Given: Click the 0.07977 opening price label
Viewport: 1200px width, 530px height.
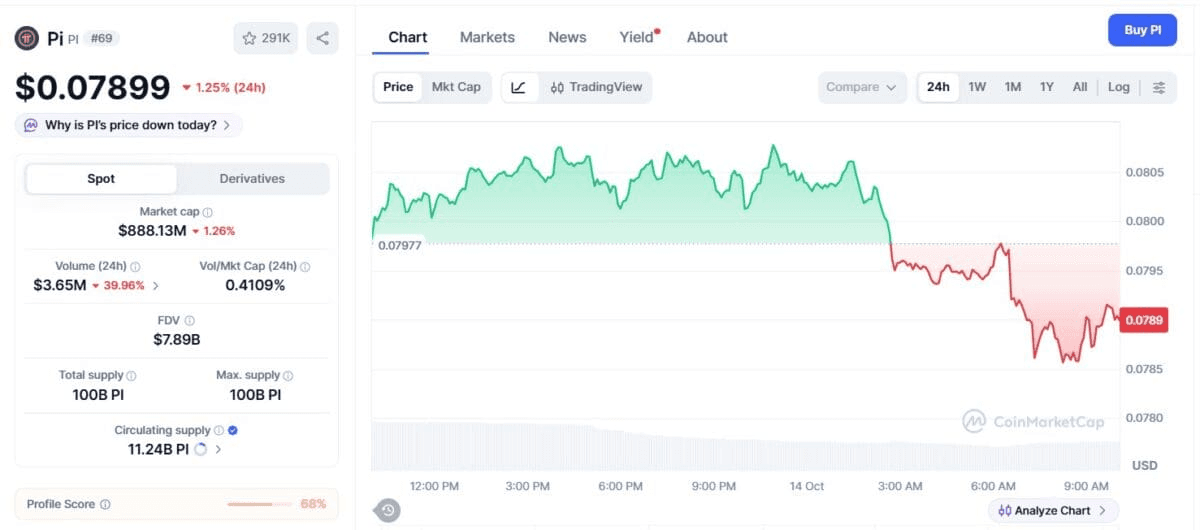Looking at the screenshot, I should pos(399,245).
